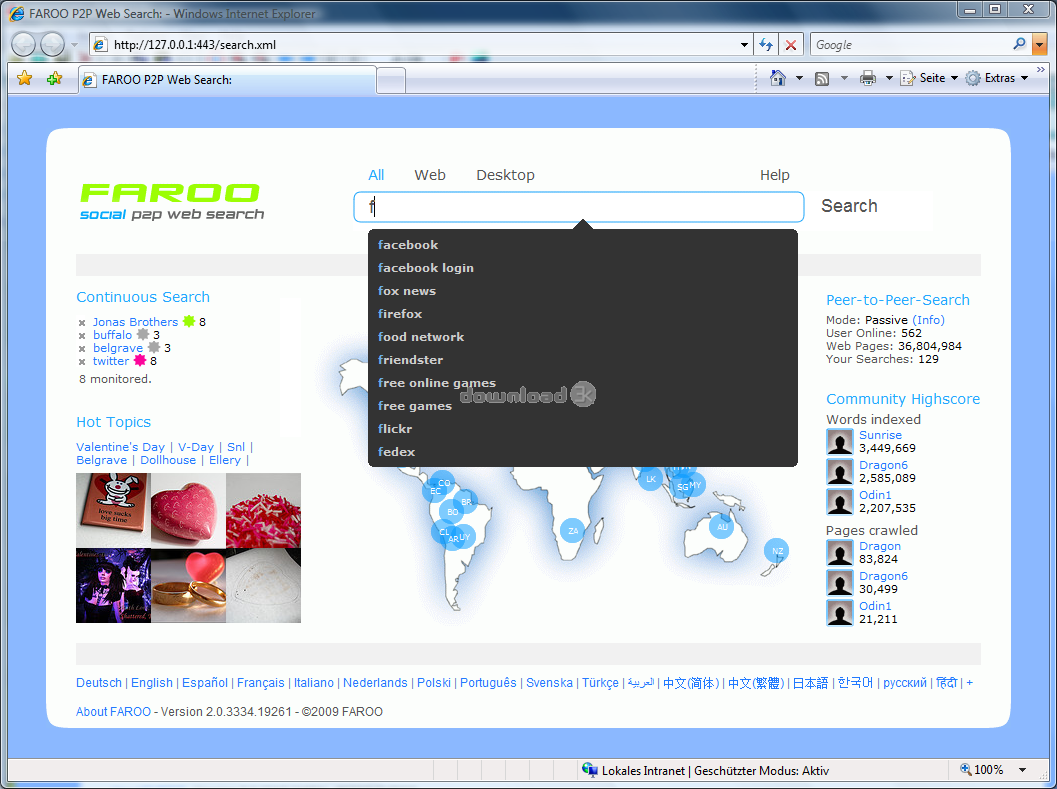Screen dimensions: 1057x789
Task: Open the Help link
Action: pyautogui.click(x=775, y=175)
